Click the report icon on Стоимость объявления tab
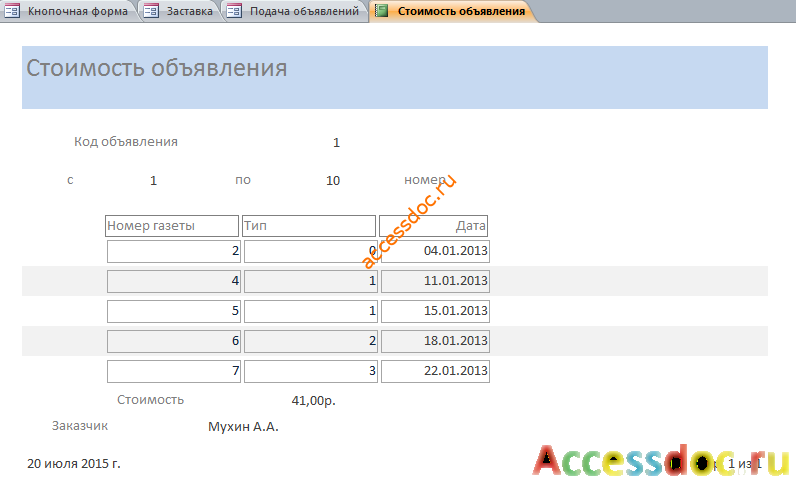796x482 pixels. coord(382,11)
